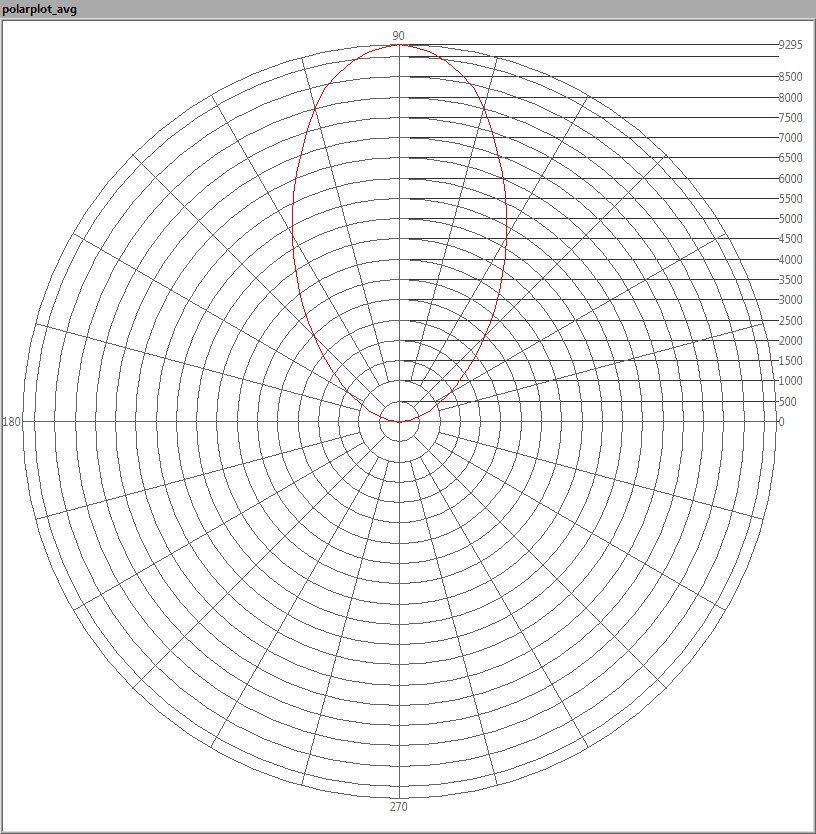
Task: Click the 4000 radial scale label
Action: (x=790, y=260)
